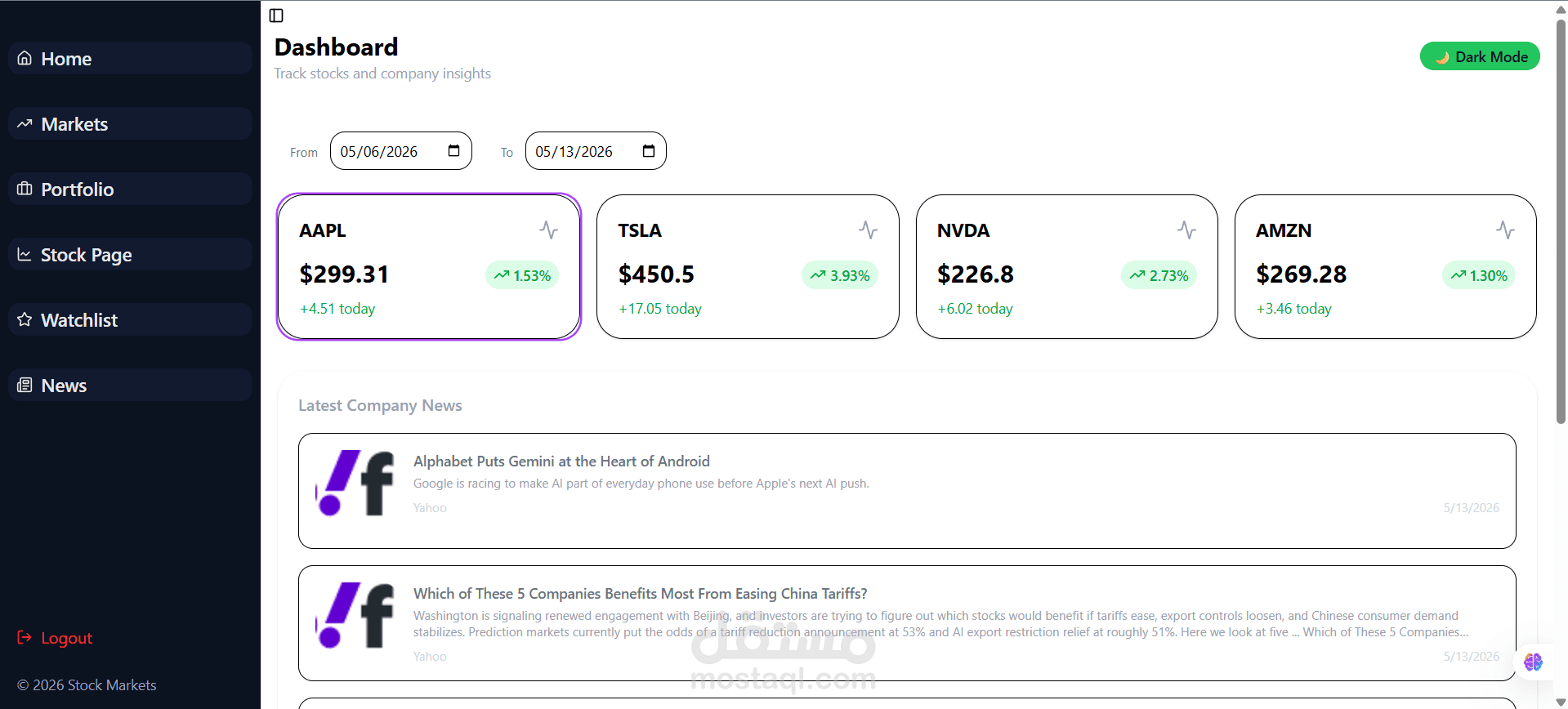Click the scrollbar down arrow
The height and width of the screenshot is (709, 1568).
(x=1561, y=702)
